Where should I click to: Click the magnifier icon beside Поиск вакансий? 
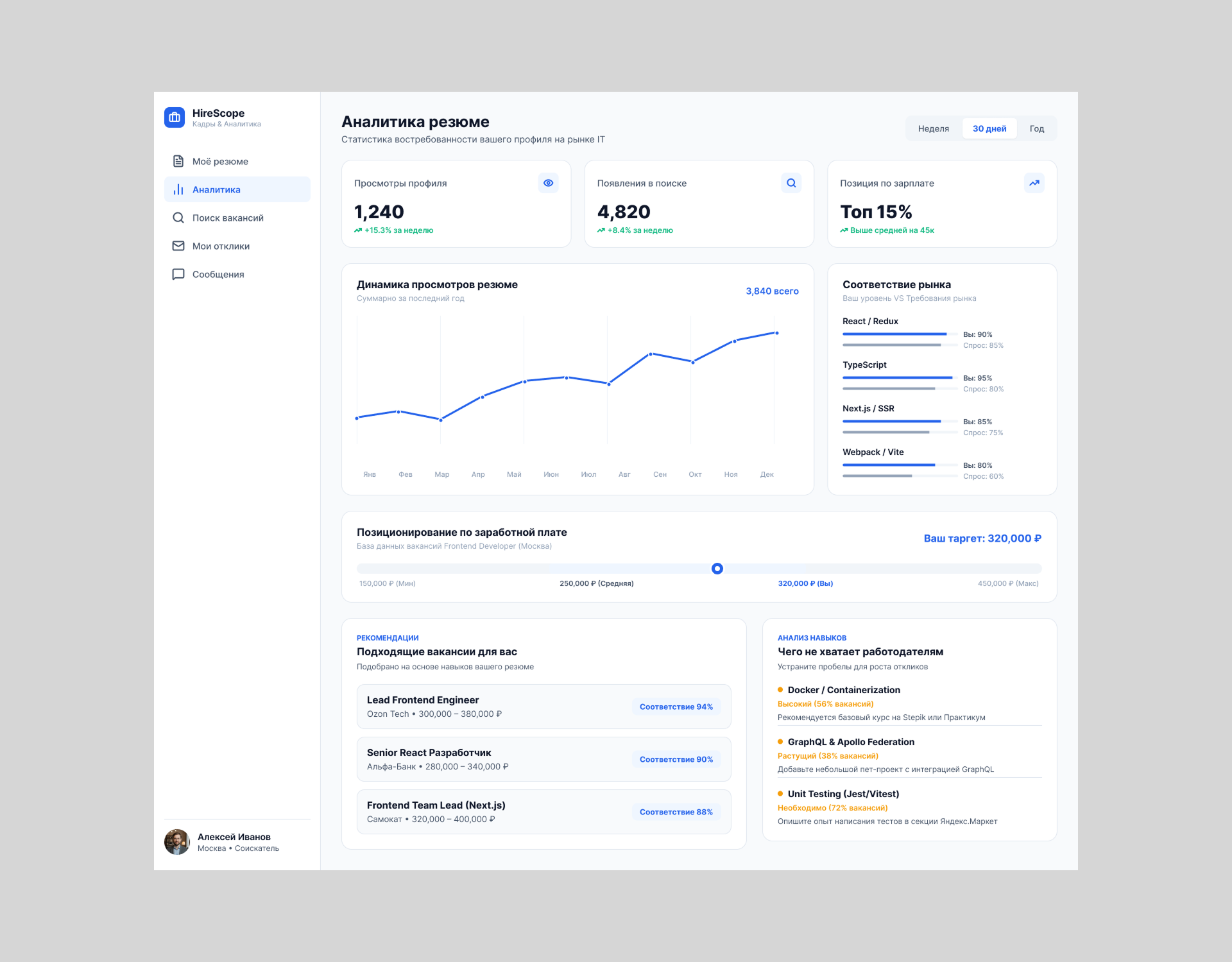(178, 218)
